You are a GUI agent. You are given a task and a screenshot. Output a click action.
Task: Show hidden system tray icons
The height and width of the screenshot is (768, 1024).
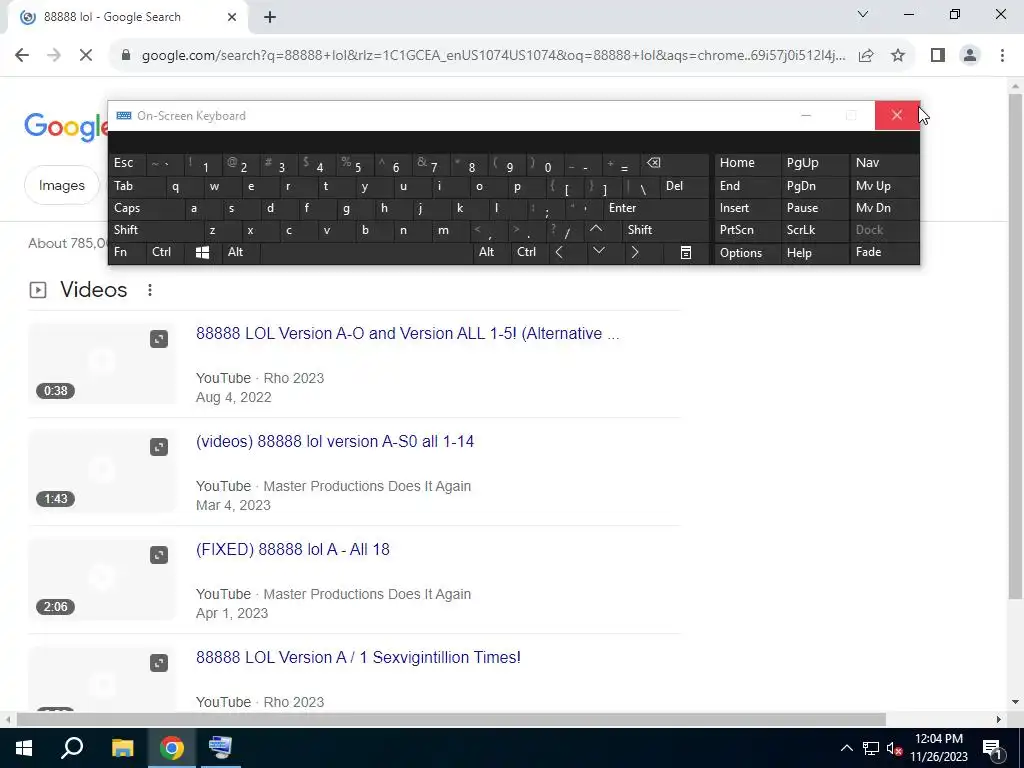coord(846,748)
